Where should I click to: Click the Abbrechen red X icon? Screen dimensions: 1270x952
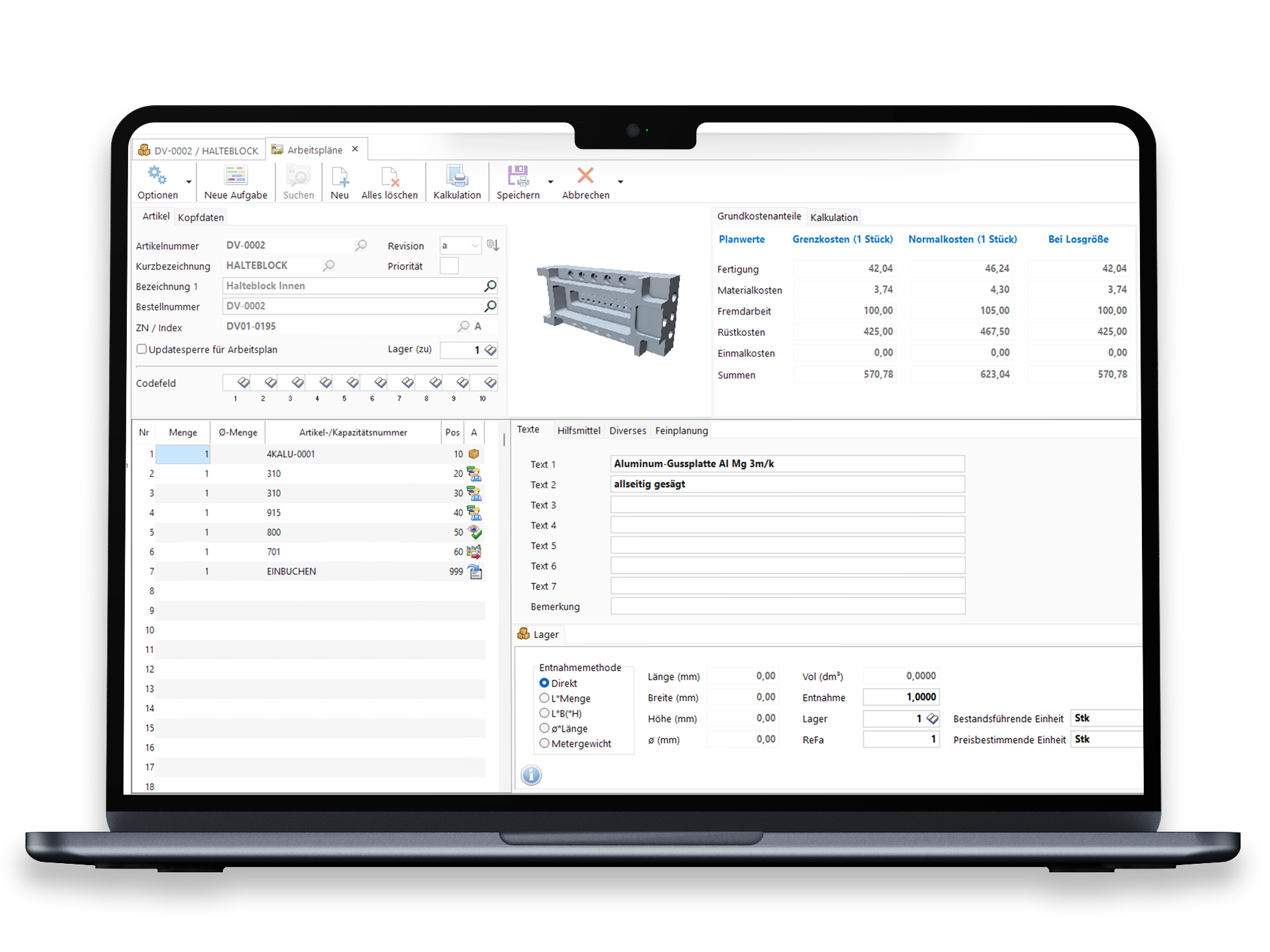[586, 174]
